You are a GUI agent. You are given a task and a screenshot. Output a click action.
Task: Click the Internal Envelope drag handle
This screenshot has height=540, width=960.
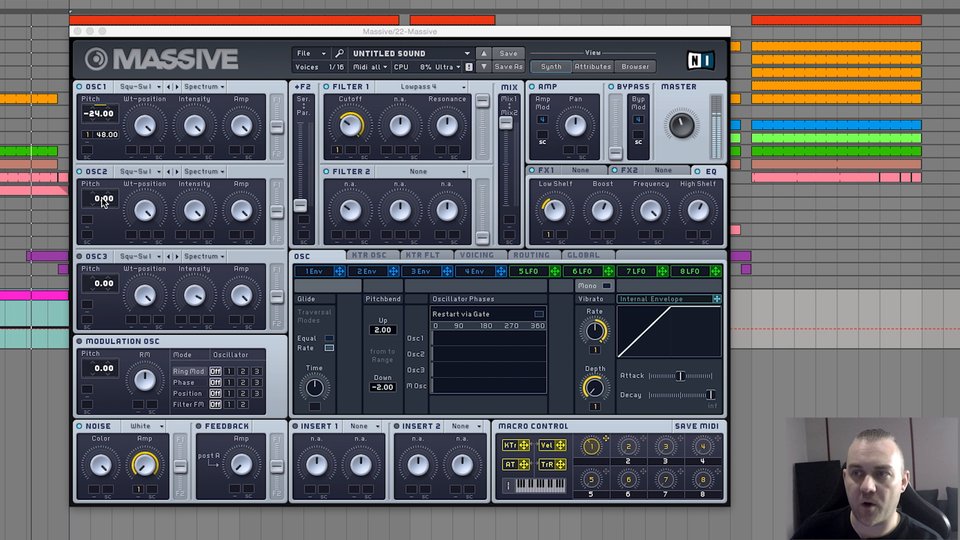click(716, 299)
